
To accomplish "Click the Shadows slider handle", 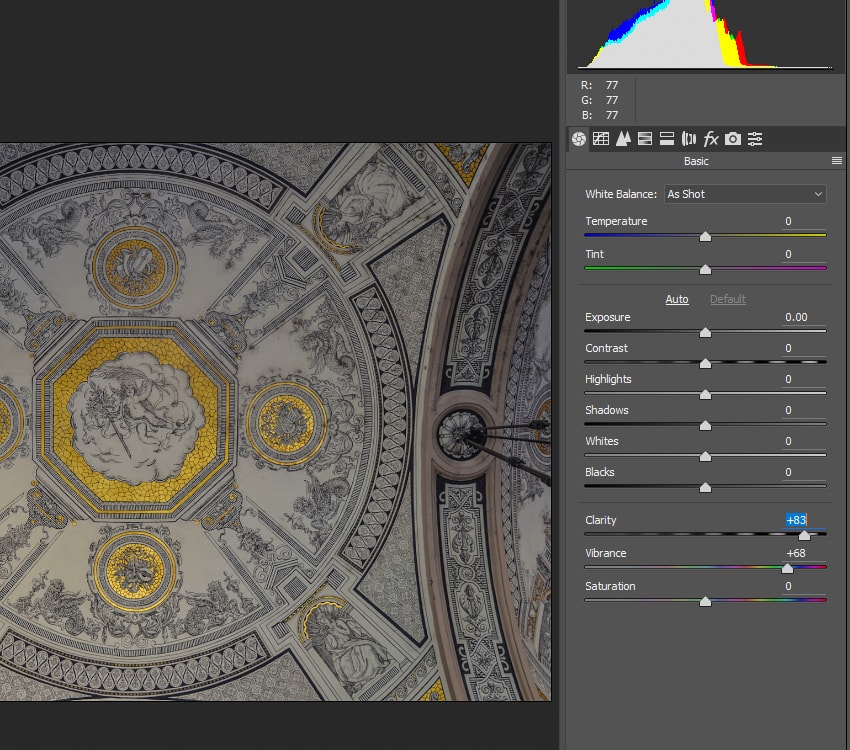I will click(x=705, y=425).
